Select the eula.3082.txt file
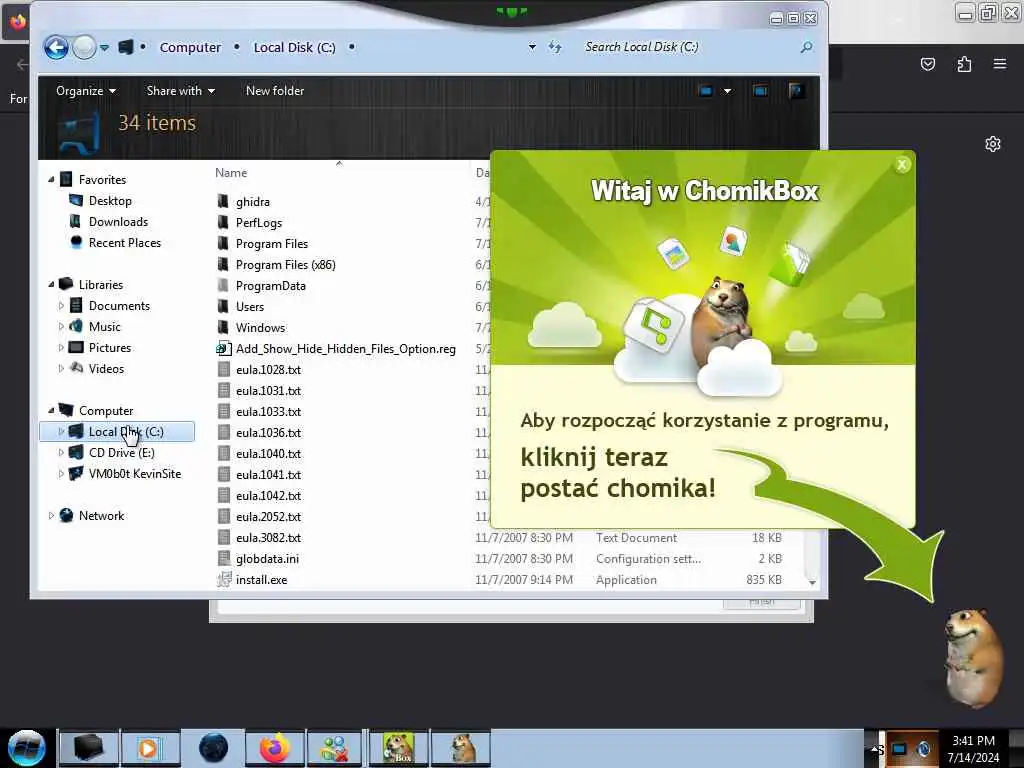This screenshot has width=1024, height=768. tap(268, 537)
